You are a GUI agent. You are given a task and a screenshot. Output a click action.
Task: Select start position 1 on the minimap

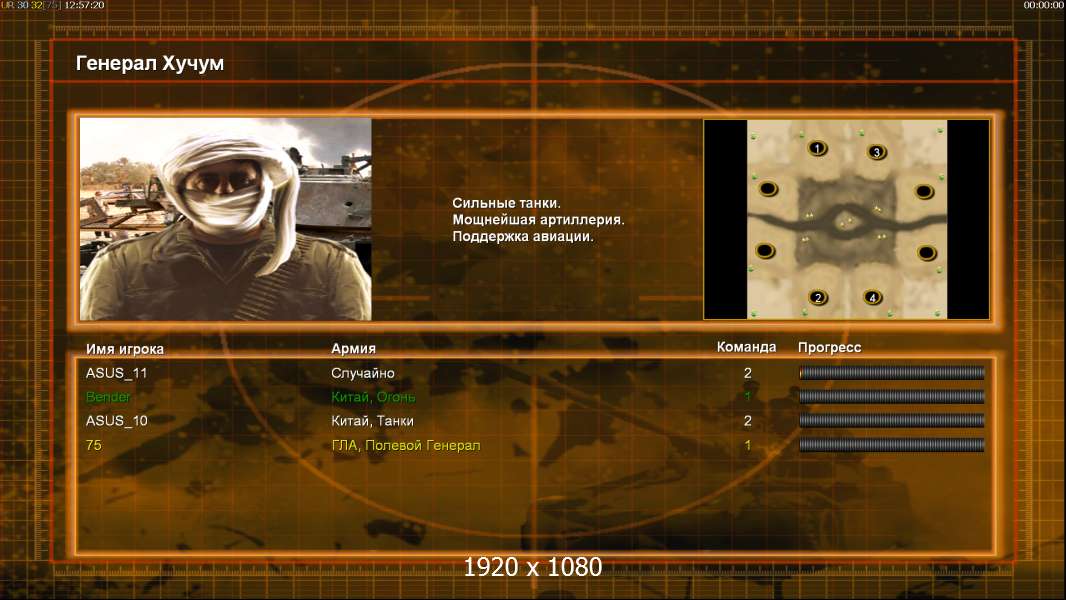click(817, 148)
